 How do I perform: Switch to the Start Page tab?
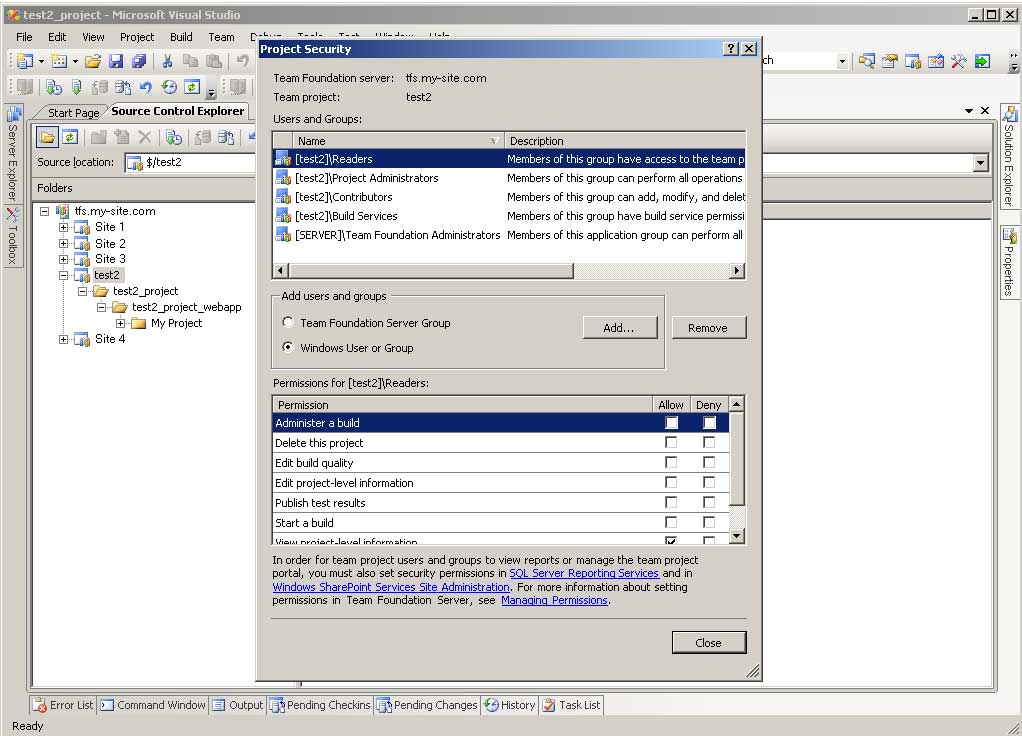73,113
